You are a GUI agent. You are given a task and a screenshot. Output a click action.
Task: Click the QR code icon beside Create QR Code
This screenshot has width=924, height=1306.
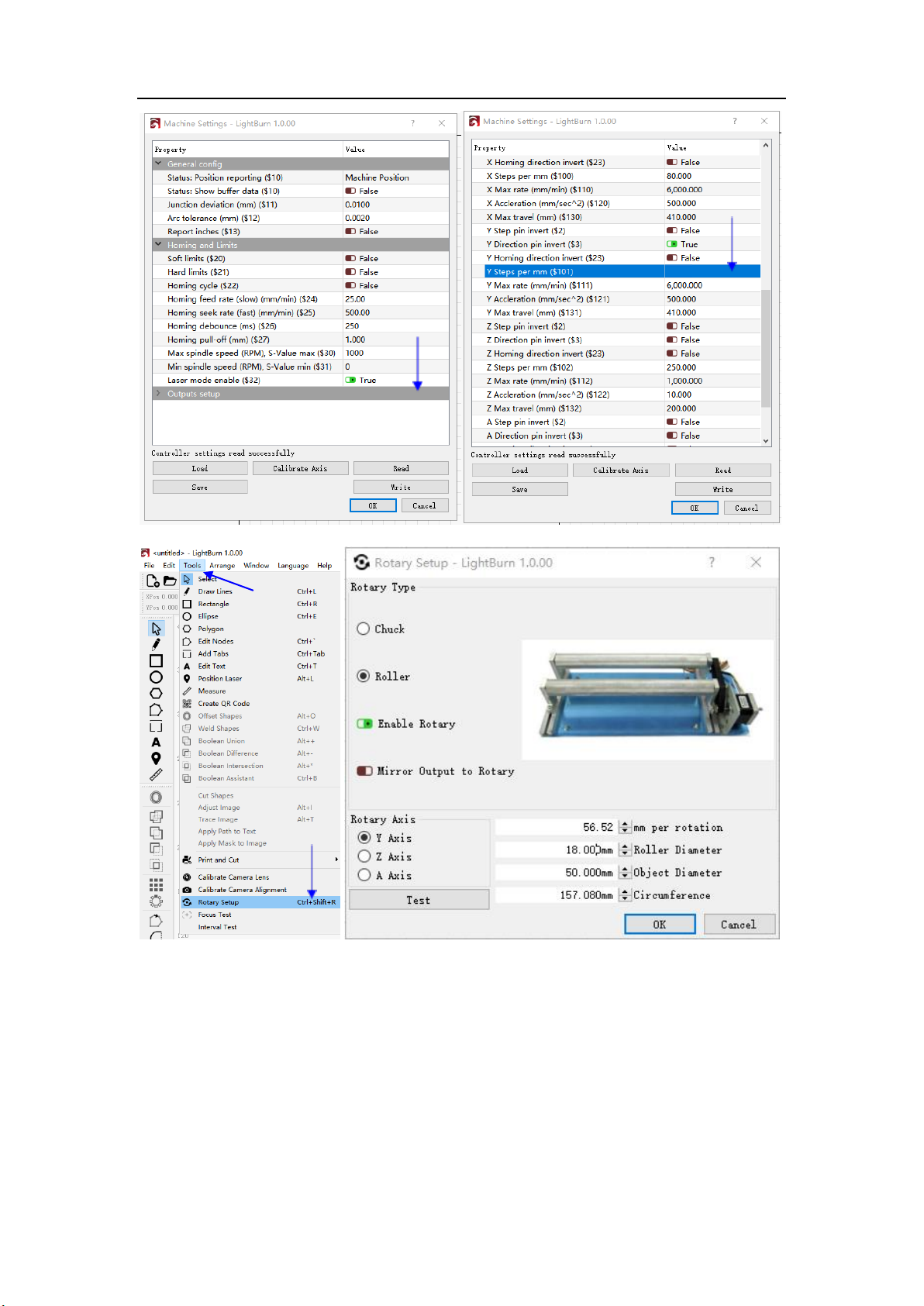pos(187,704)
